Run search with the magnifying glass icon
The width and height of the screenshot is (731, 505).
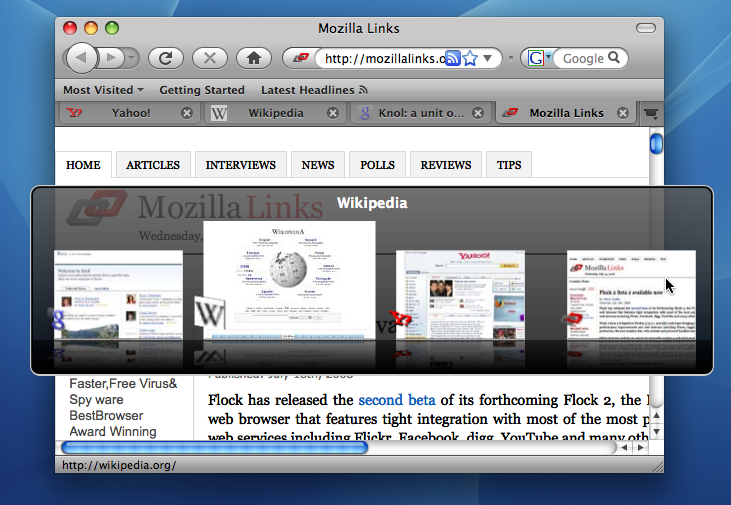pos(614,57)
